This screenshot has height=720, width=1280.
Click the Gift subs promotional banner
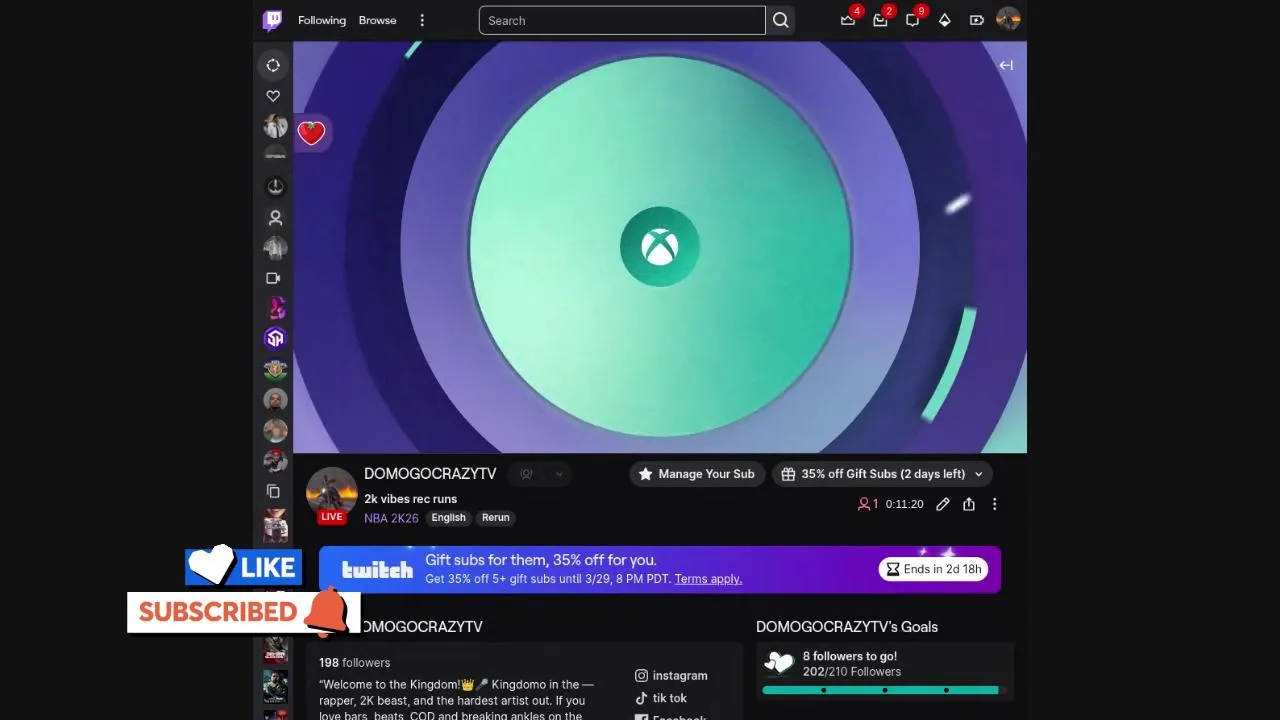[660, 569]
